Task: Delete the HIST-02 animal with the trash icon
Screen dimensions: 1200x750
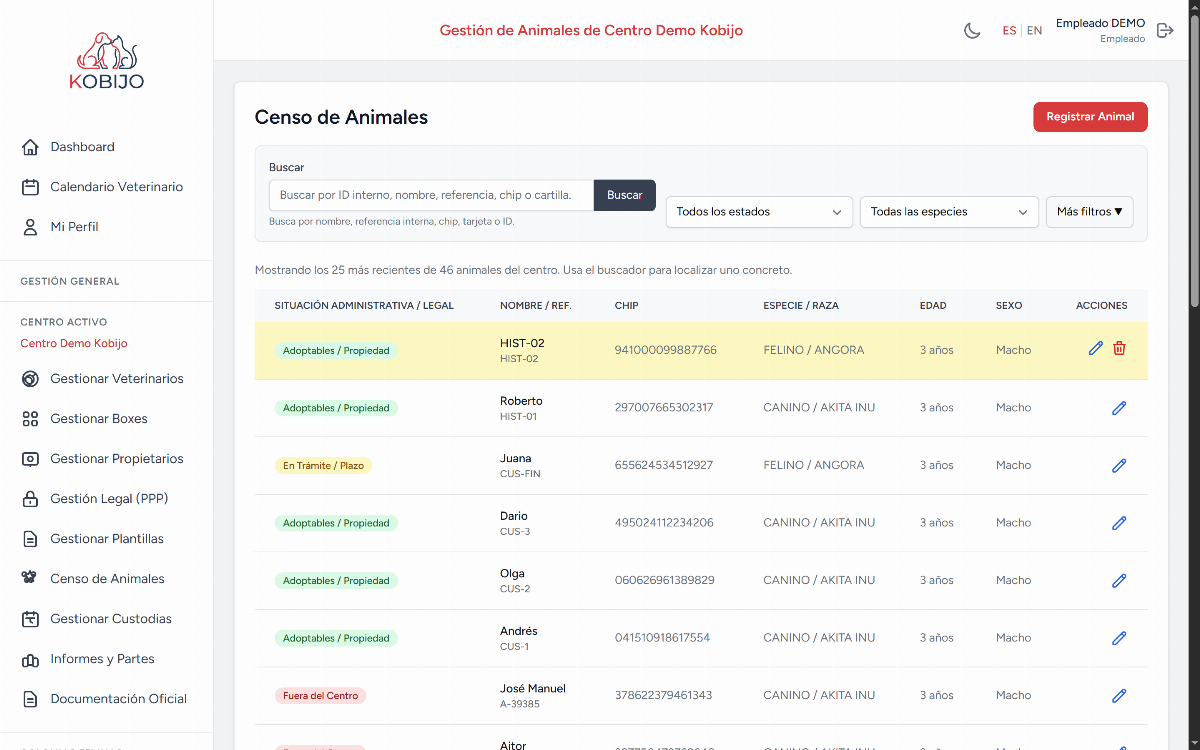Action: click(1119, 348)
